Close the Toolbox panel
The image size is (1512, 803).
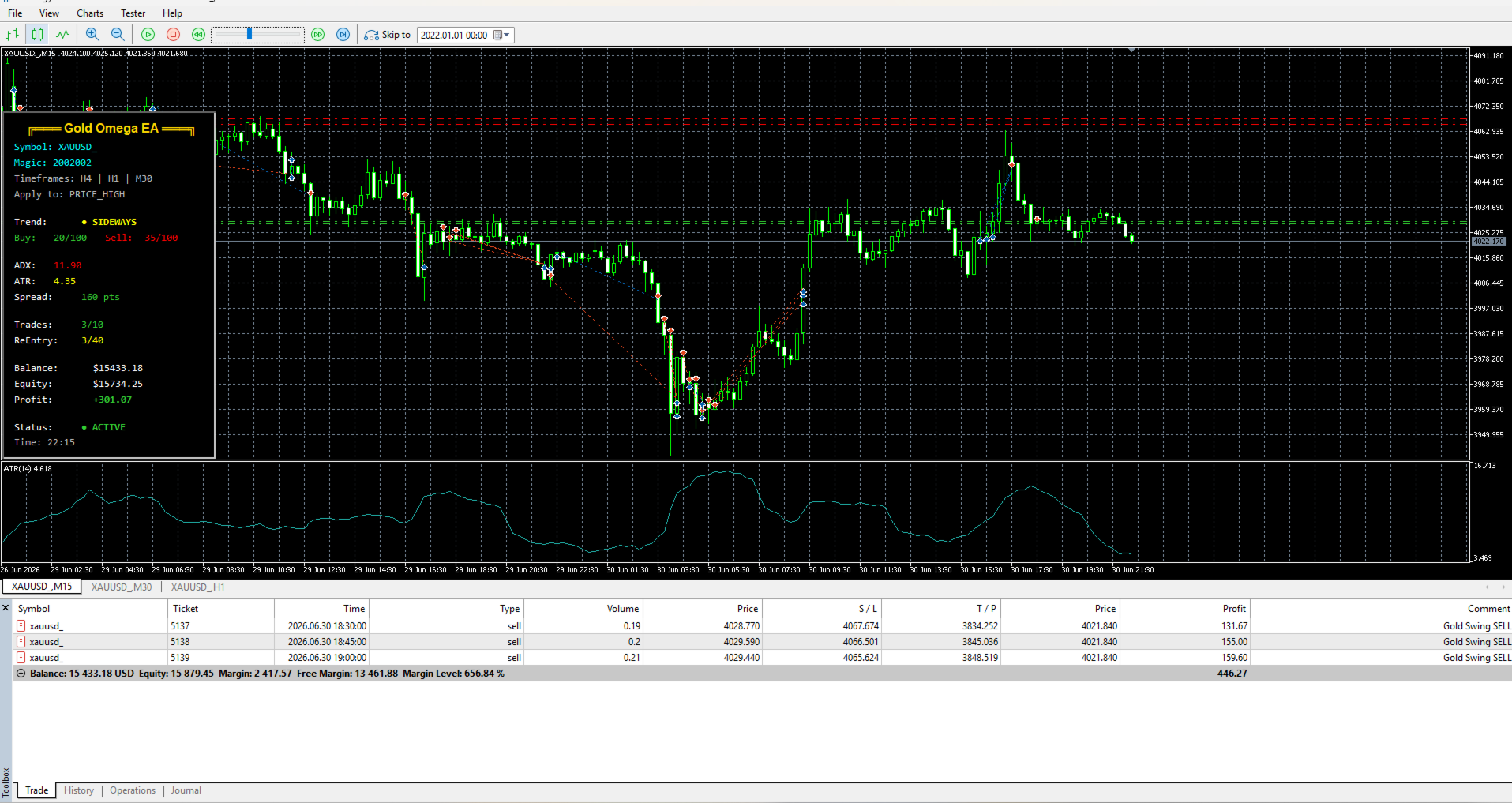click(6, 608)
